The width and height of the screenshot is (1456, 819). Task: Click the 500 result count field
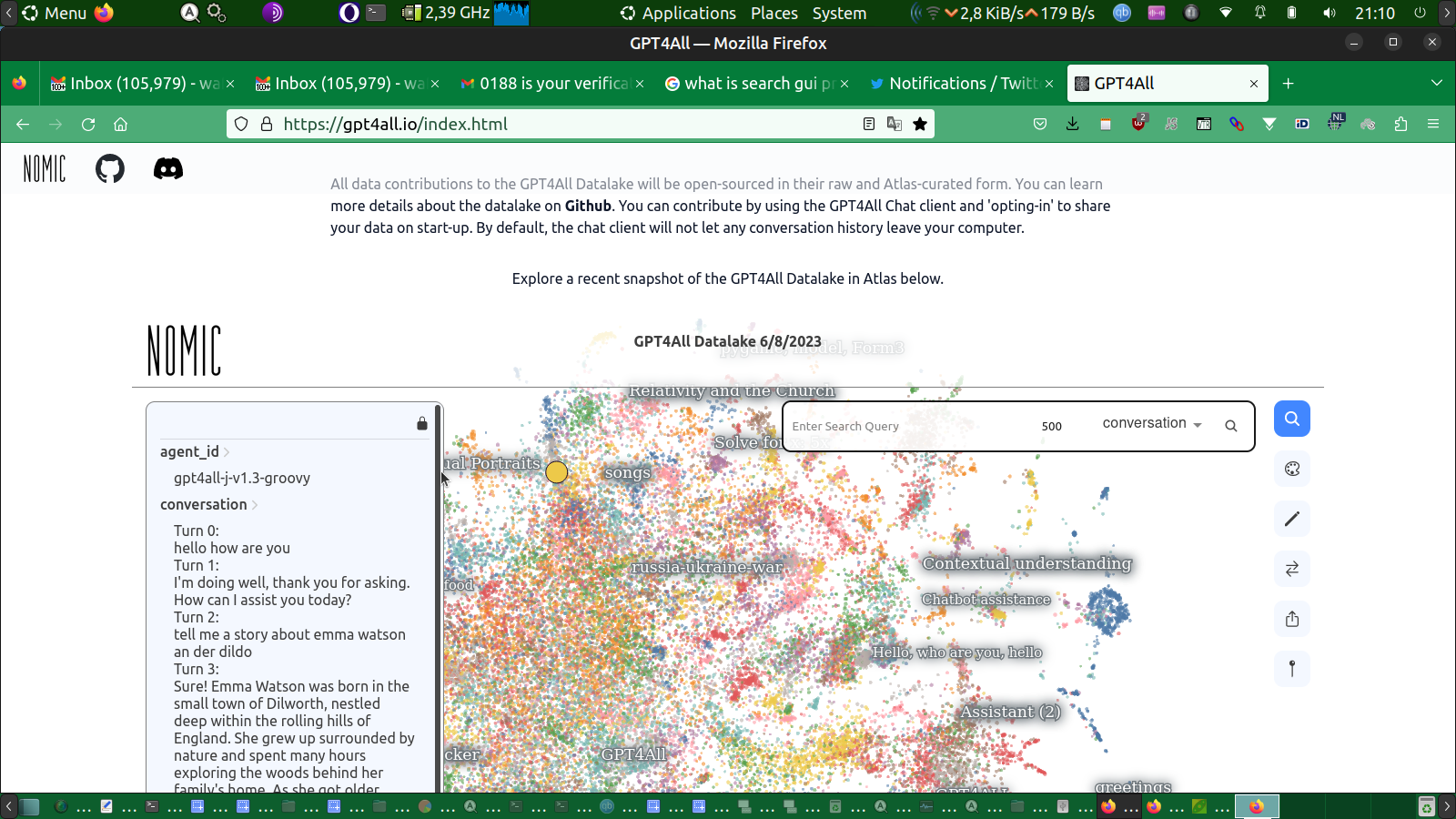pos(1052,426)
